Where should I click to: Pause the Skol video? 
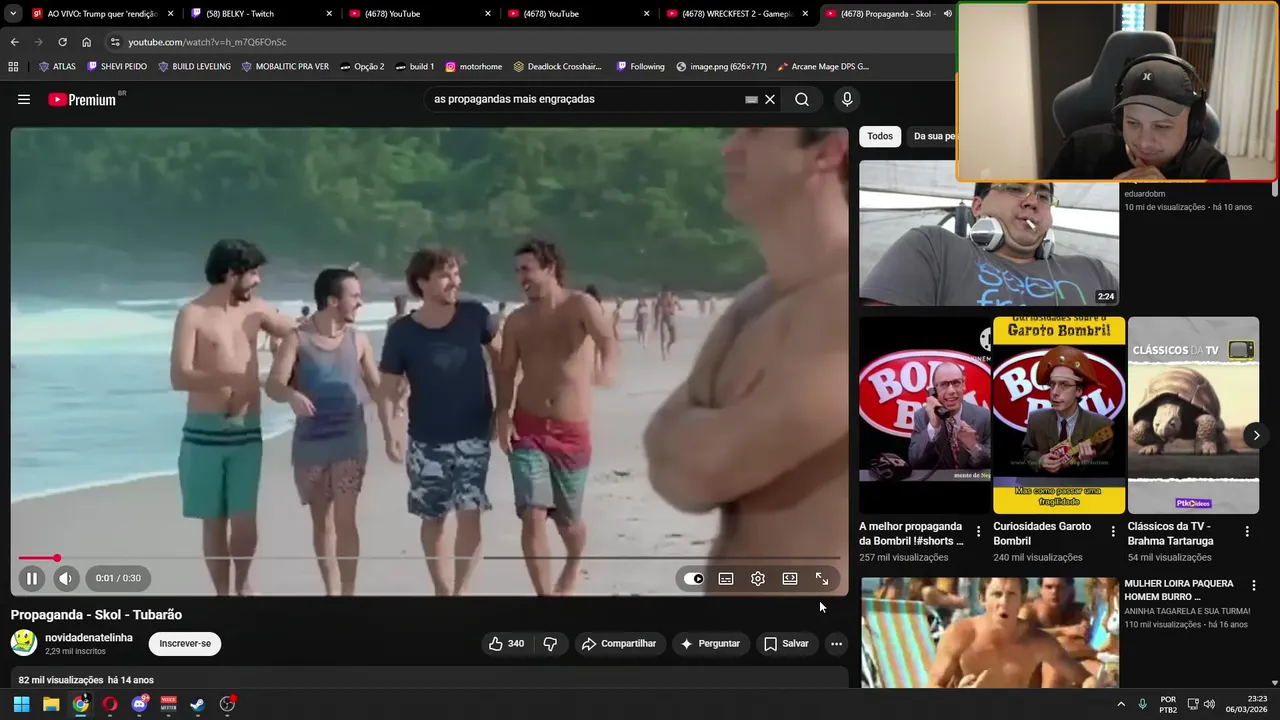[32, 578]
